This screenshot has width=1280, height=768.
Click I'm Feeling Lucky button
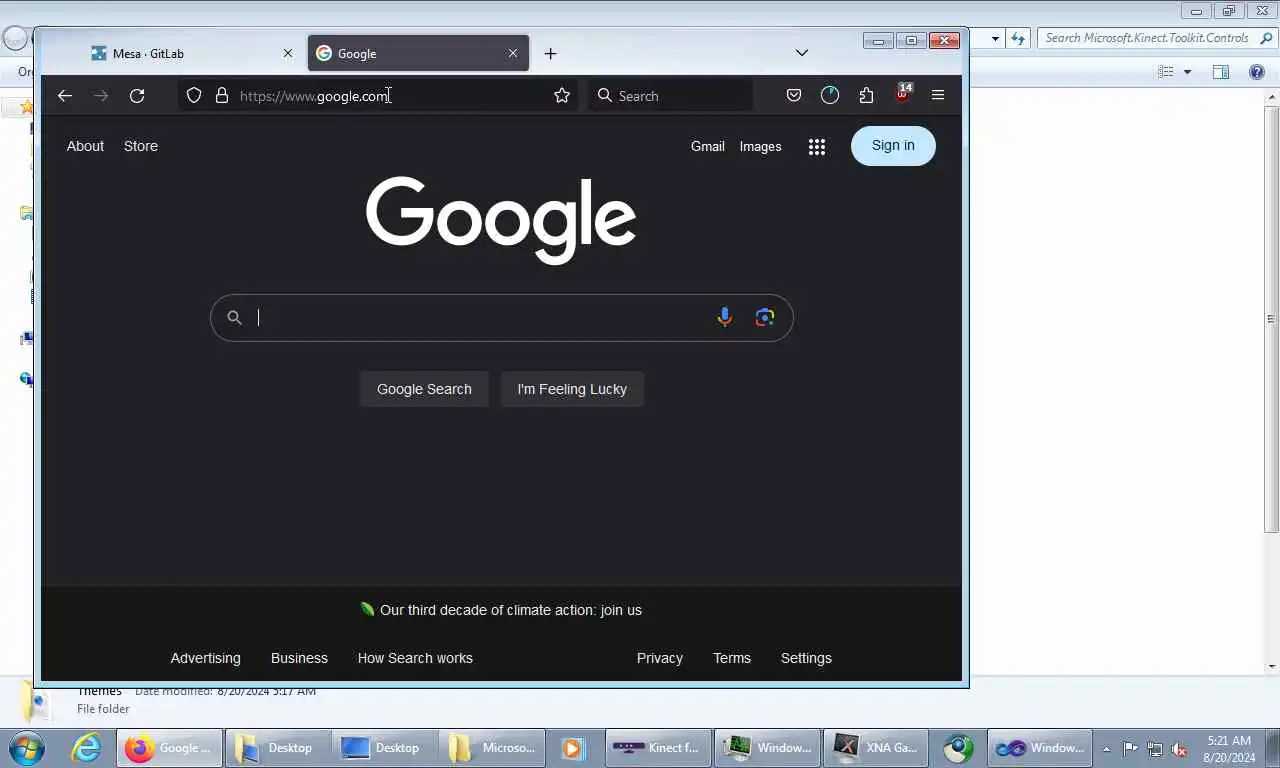pos(572,389)
